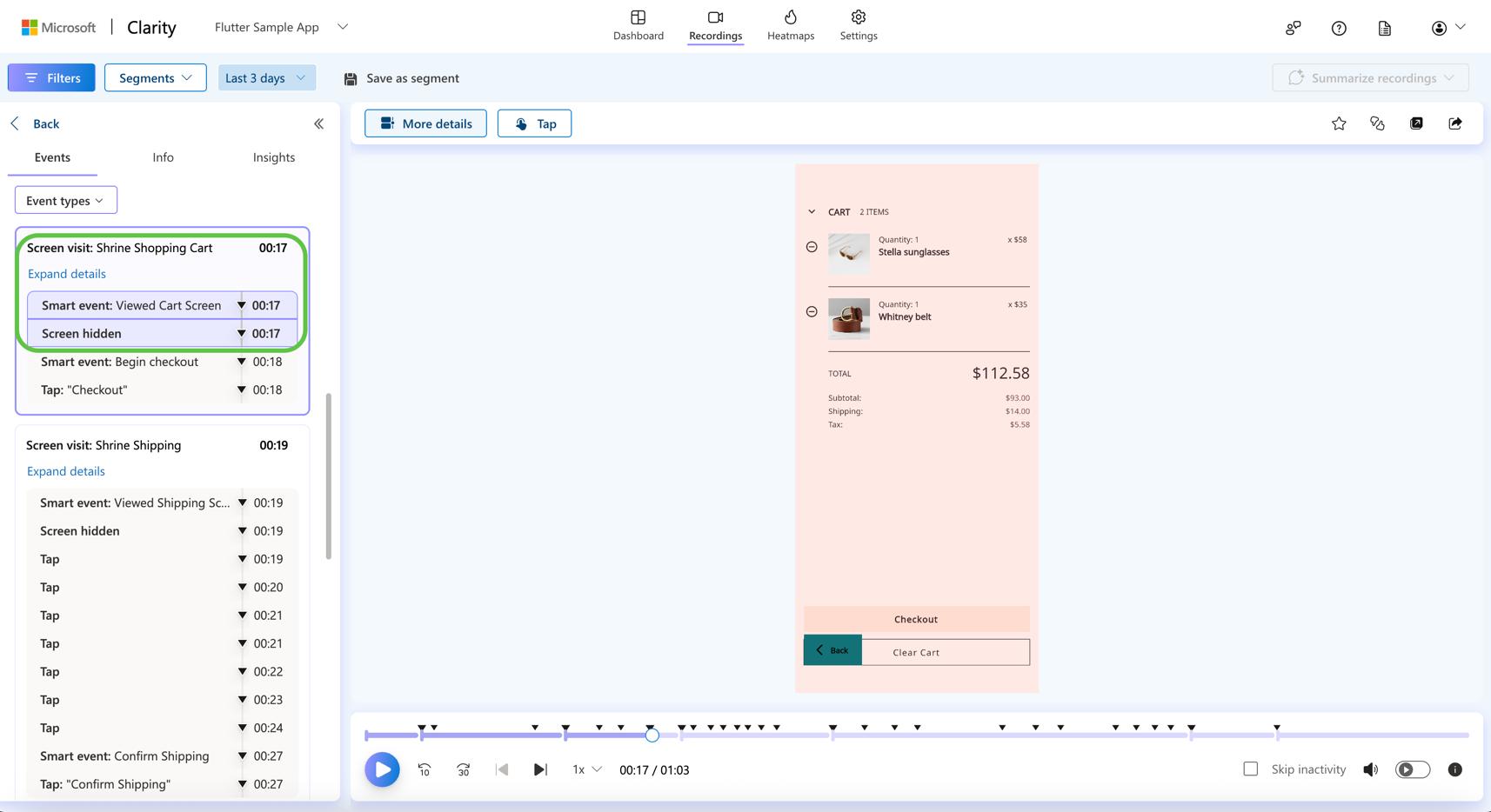
Task: Toggle the autoplay switch beside the volume icon
Action: tap(1412, 769)
